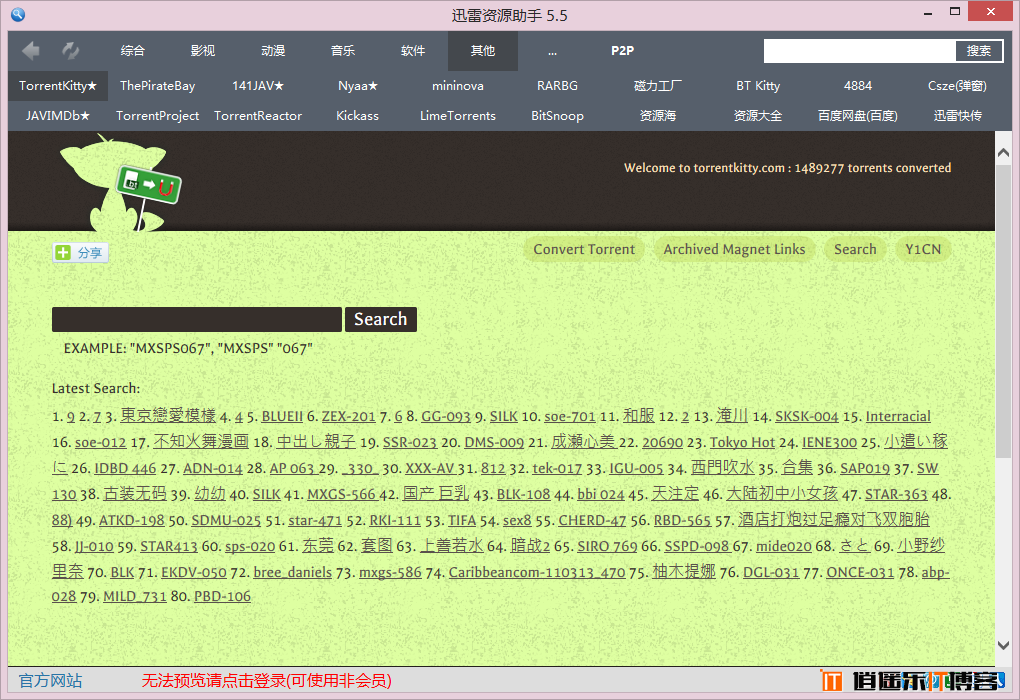Click the TorrentKitty cat logo
This screenshot has width=1020, height=700.
[120, 183]
